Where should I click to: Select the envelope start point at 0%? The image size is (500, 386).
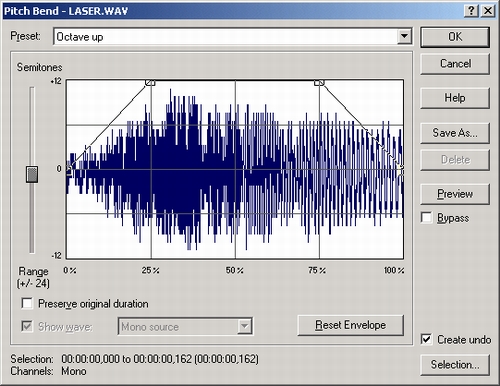click(x=69, y=170)
